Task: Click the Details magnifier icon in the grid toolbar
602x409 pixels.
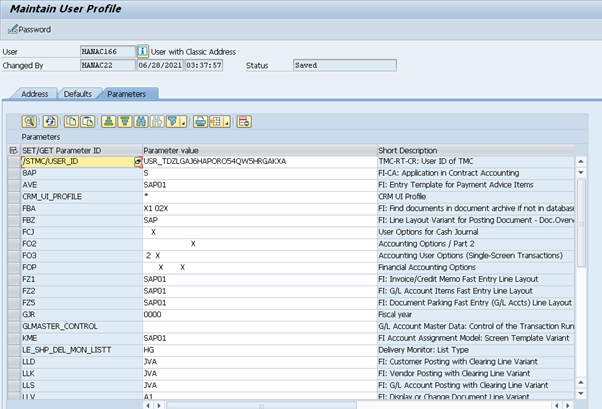Action: coord(30,121)
